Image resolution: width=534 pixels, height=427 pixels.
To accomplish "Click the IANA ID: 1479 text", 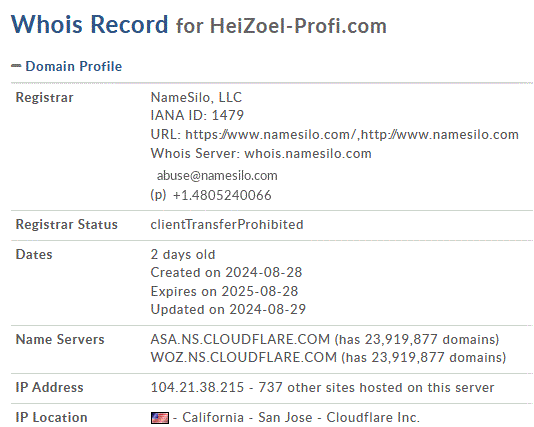I will point(197,115).
